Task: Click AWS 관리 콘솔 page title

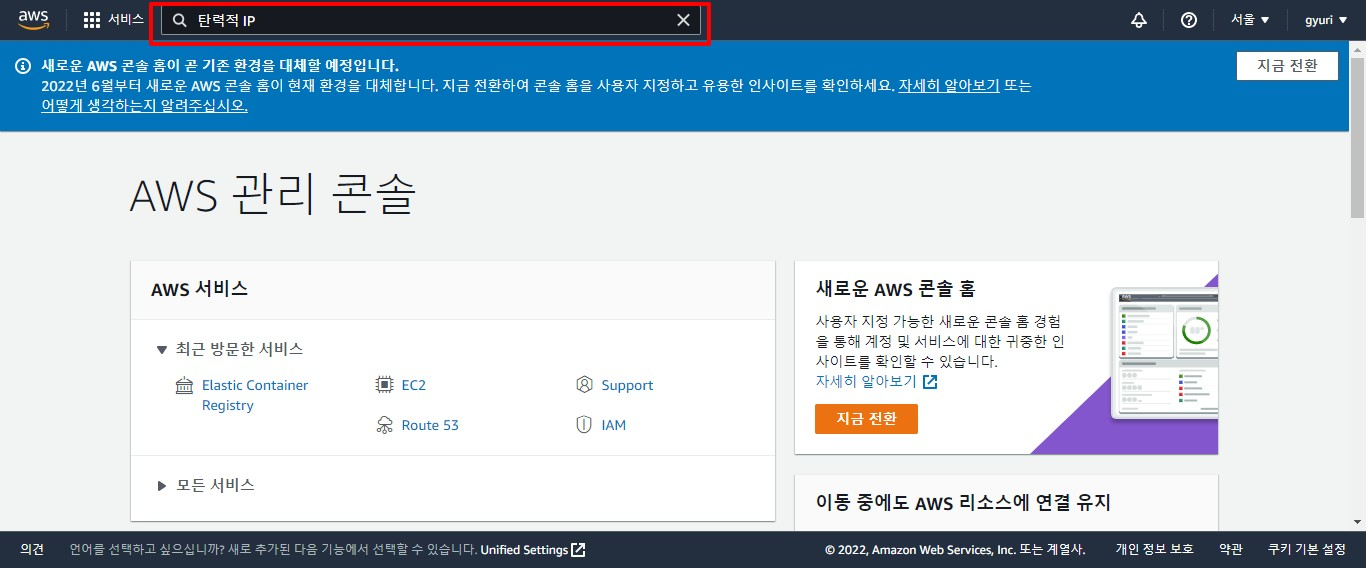Action: coord(273,194)
